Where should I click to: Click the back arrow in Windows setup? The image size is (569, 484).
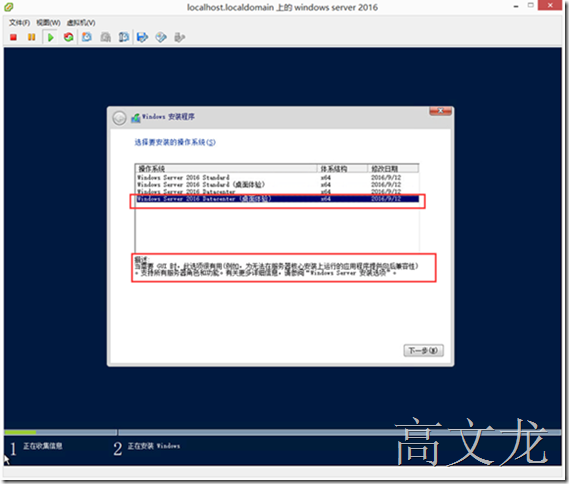[x=119, y=118]
